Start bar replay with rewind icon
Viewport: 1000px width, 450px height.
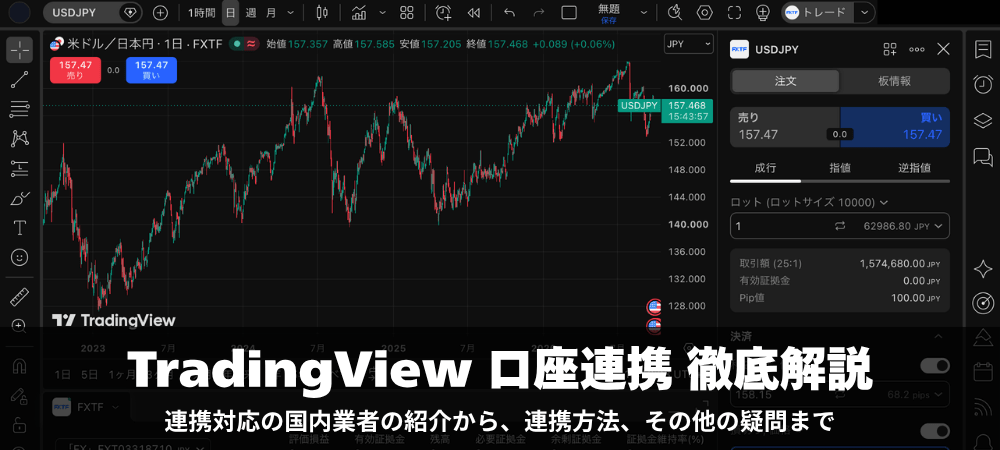point(473,12)
